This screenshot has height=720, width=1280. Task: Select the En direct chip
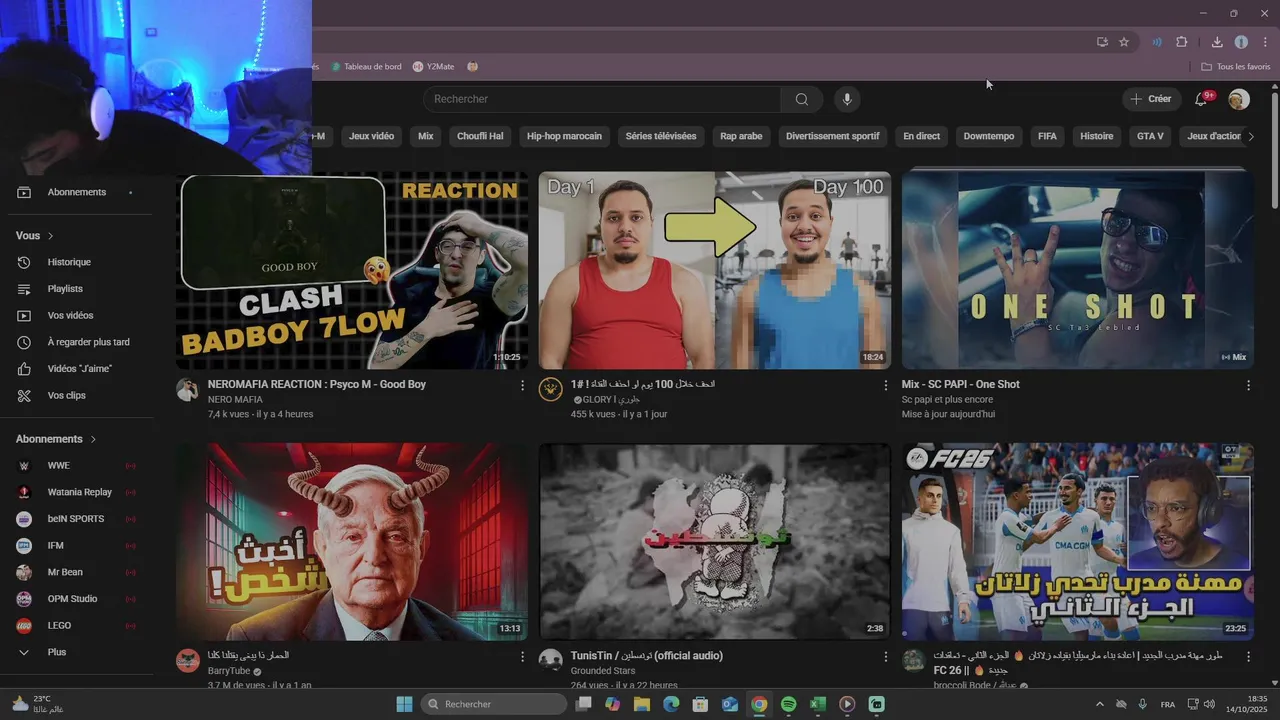(x=921, y=136)
